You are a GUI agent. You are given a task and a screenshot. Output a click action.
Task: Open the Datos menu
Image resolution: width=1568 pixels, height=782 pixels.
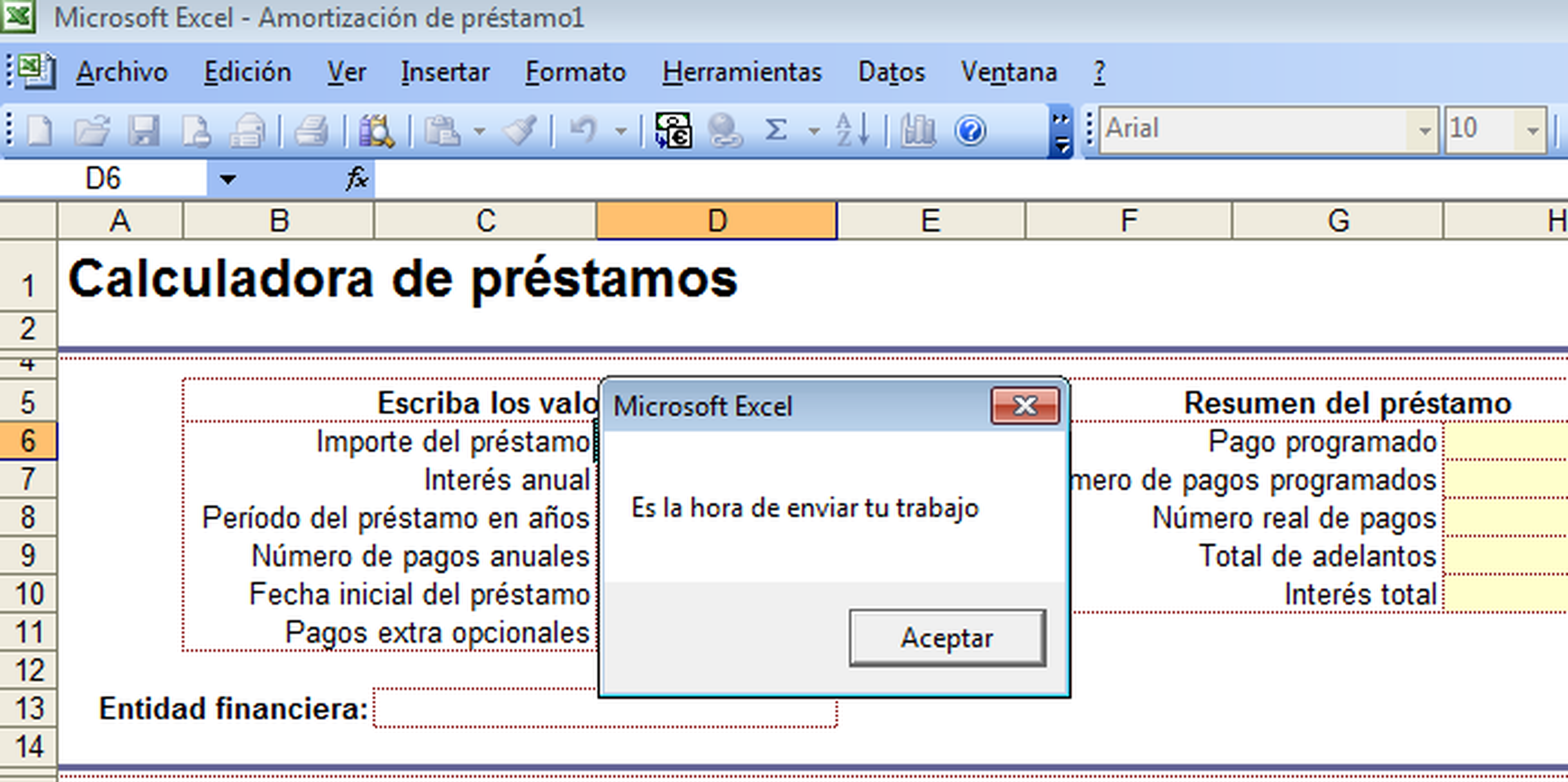(892, 72)
